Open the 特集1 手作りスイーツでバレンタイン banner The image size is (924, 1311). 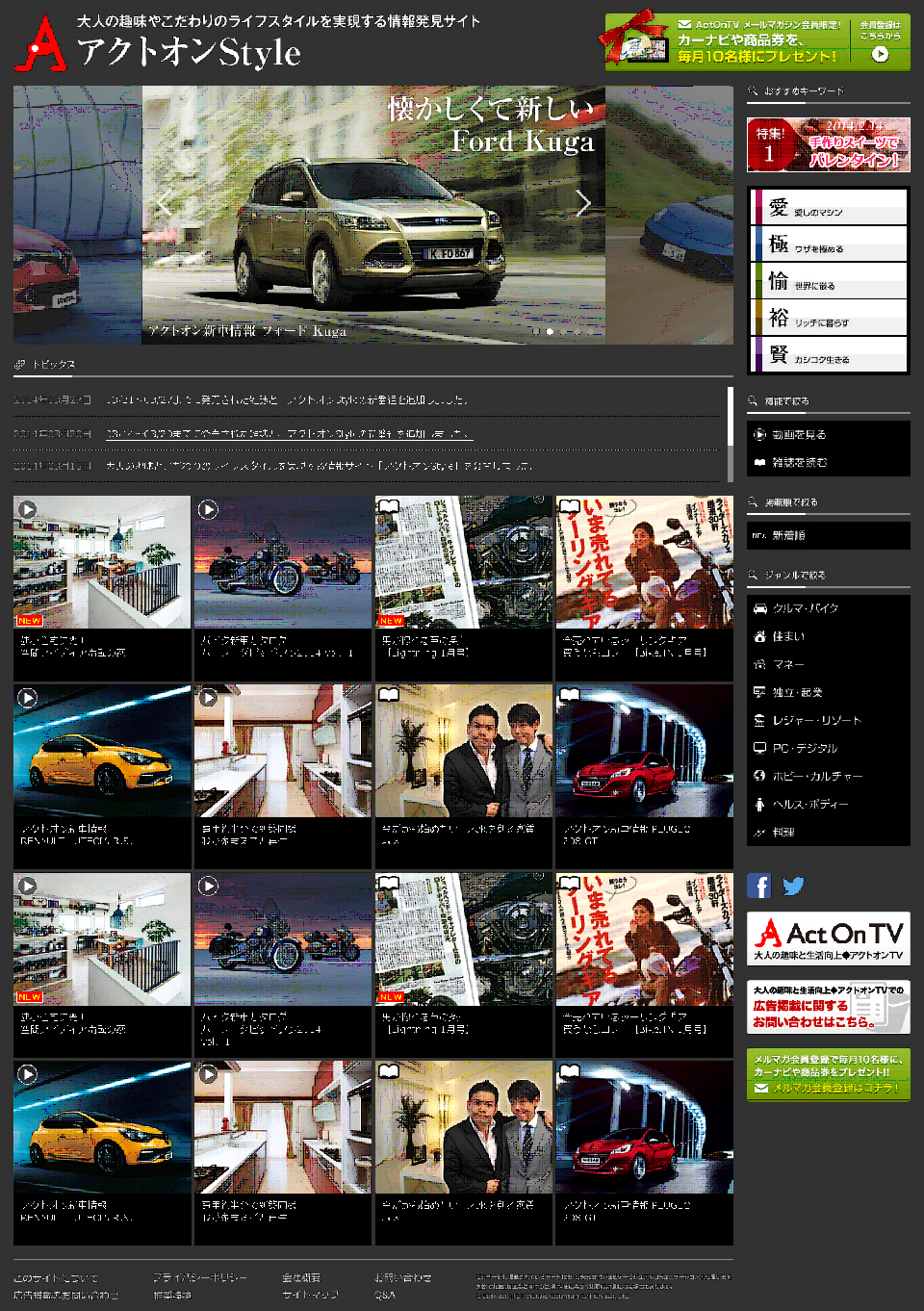pyautogui.click(x=829, y=144)
